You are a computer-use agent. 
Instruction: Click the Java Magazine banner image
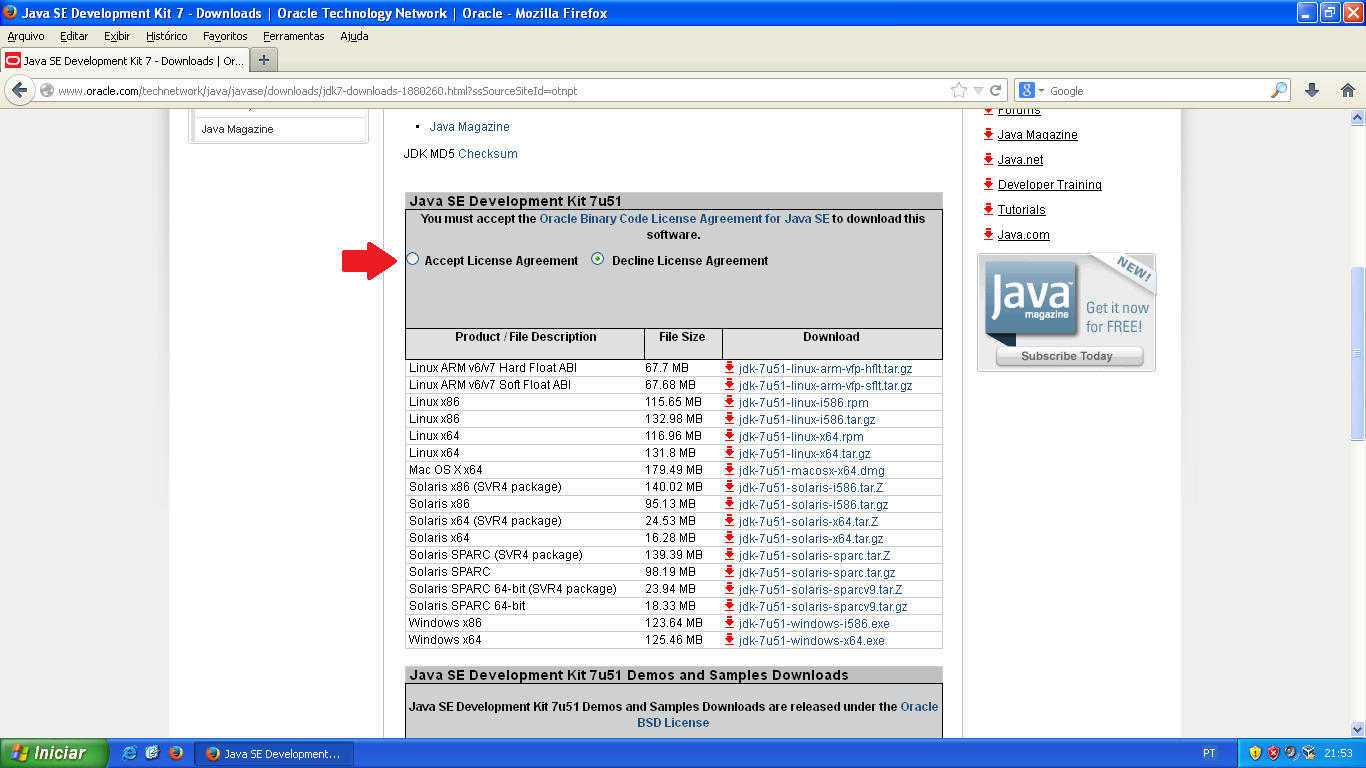1066,312
